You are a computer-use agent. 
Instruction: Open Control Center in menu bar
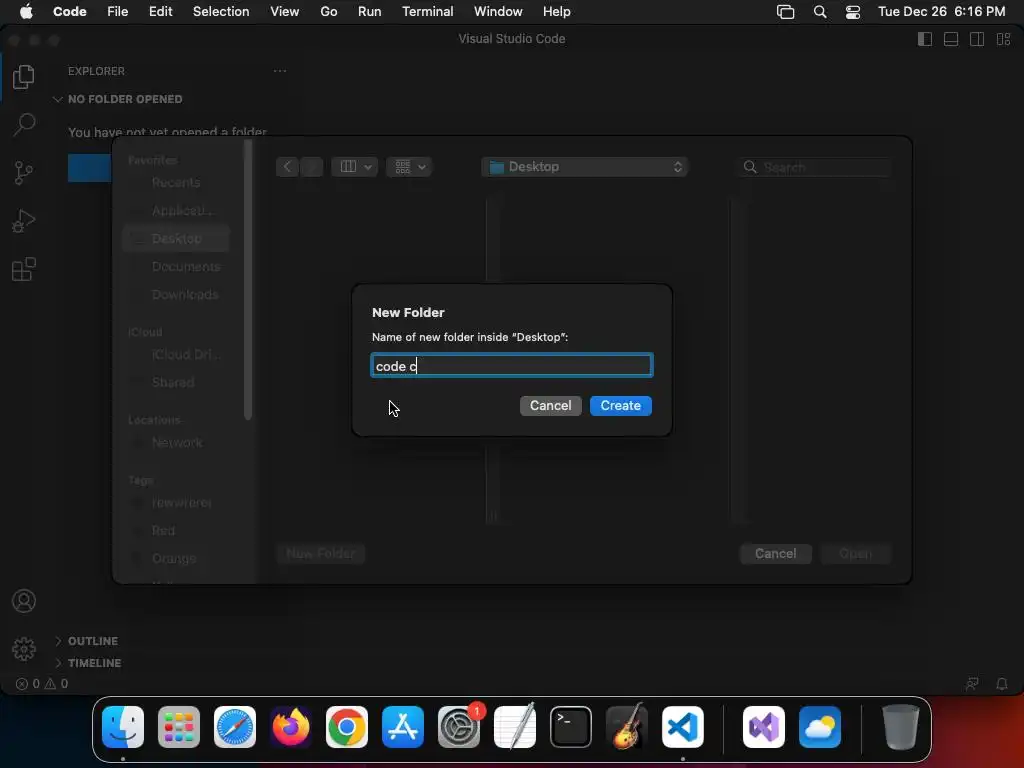pos(853,12)
